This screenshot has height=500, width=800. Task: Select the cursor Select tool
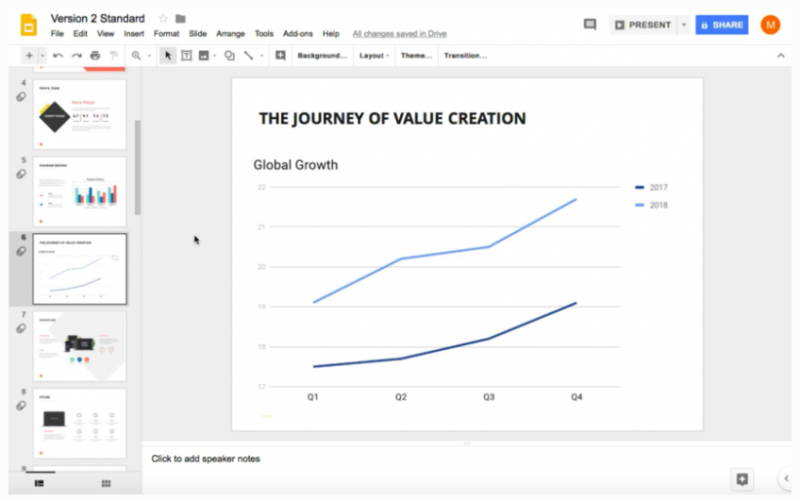tap(168, 56)
